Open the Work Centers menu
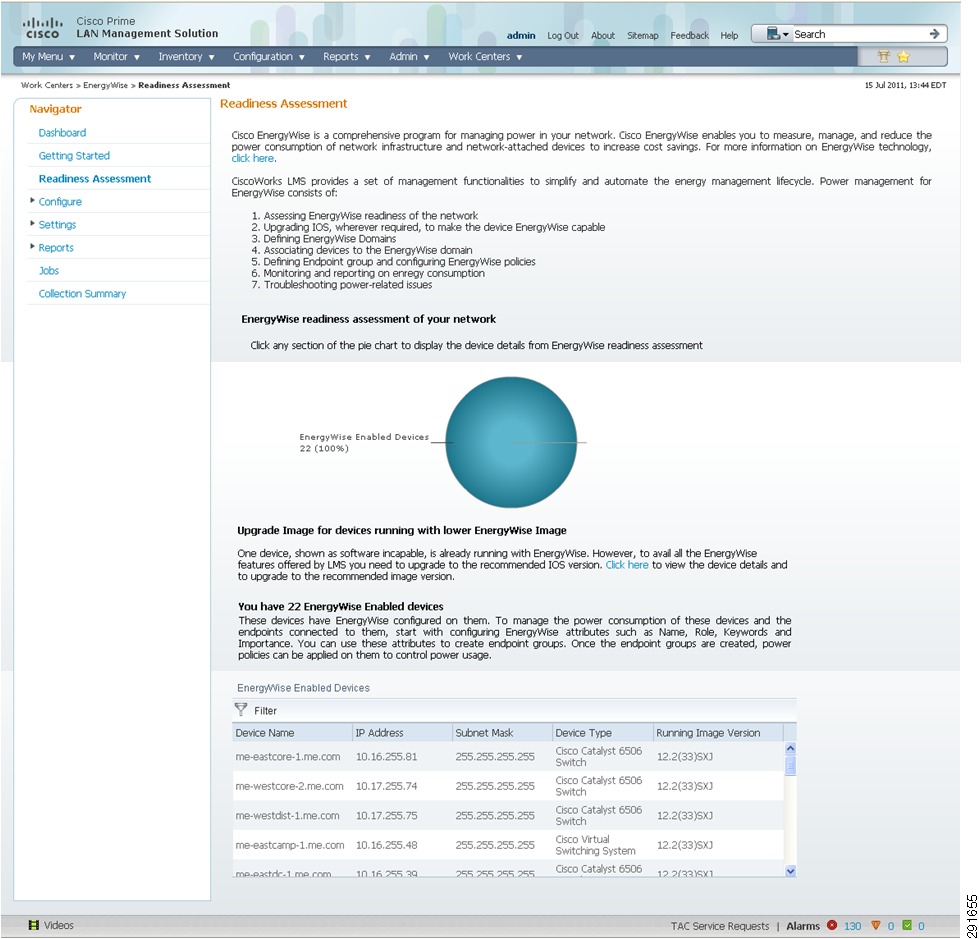 485,57
